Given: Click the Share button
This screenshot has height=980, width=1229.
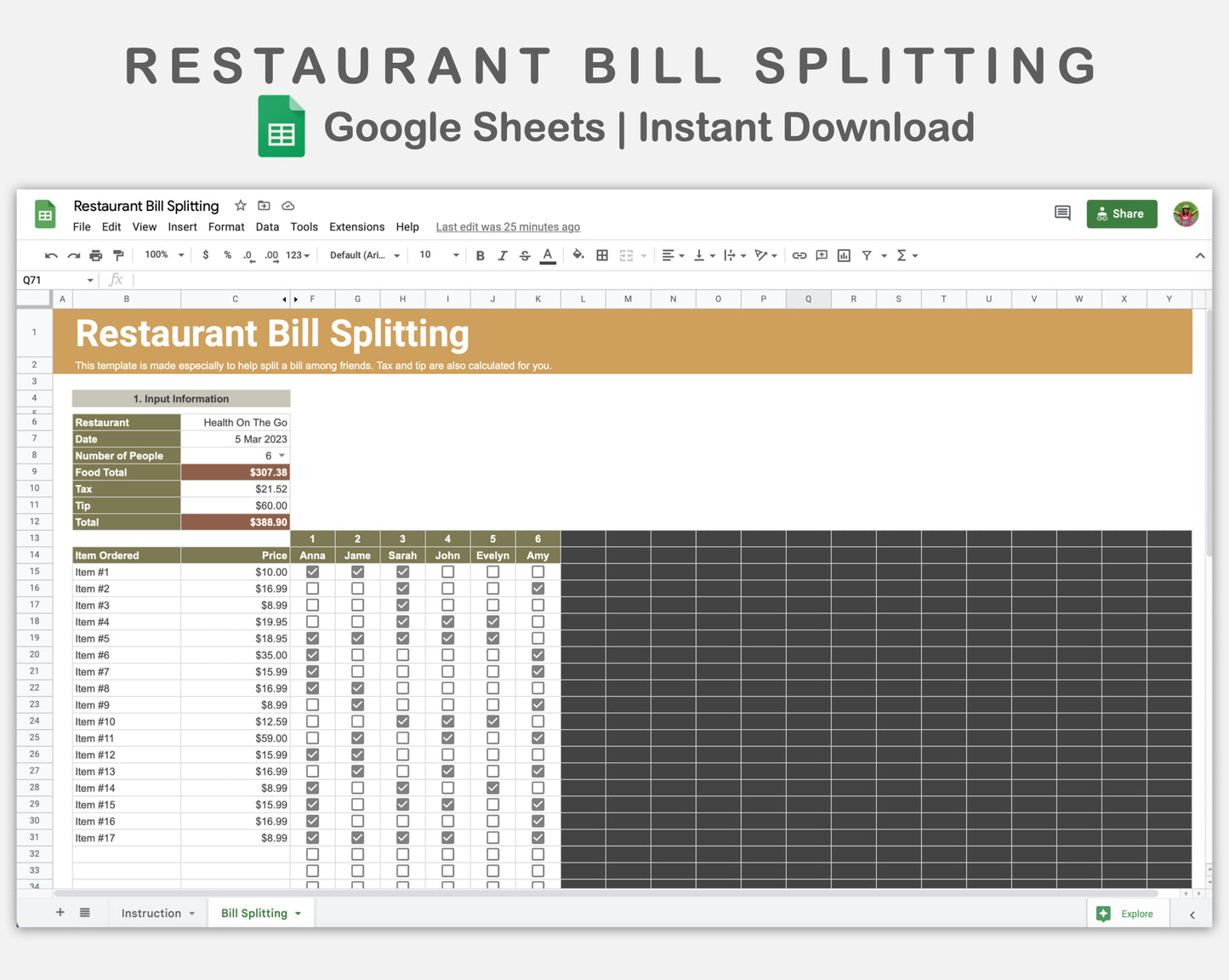Looking at the screenshot, I should pyautogui.click(x=1121, y=214).
